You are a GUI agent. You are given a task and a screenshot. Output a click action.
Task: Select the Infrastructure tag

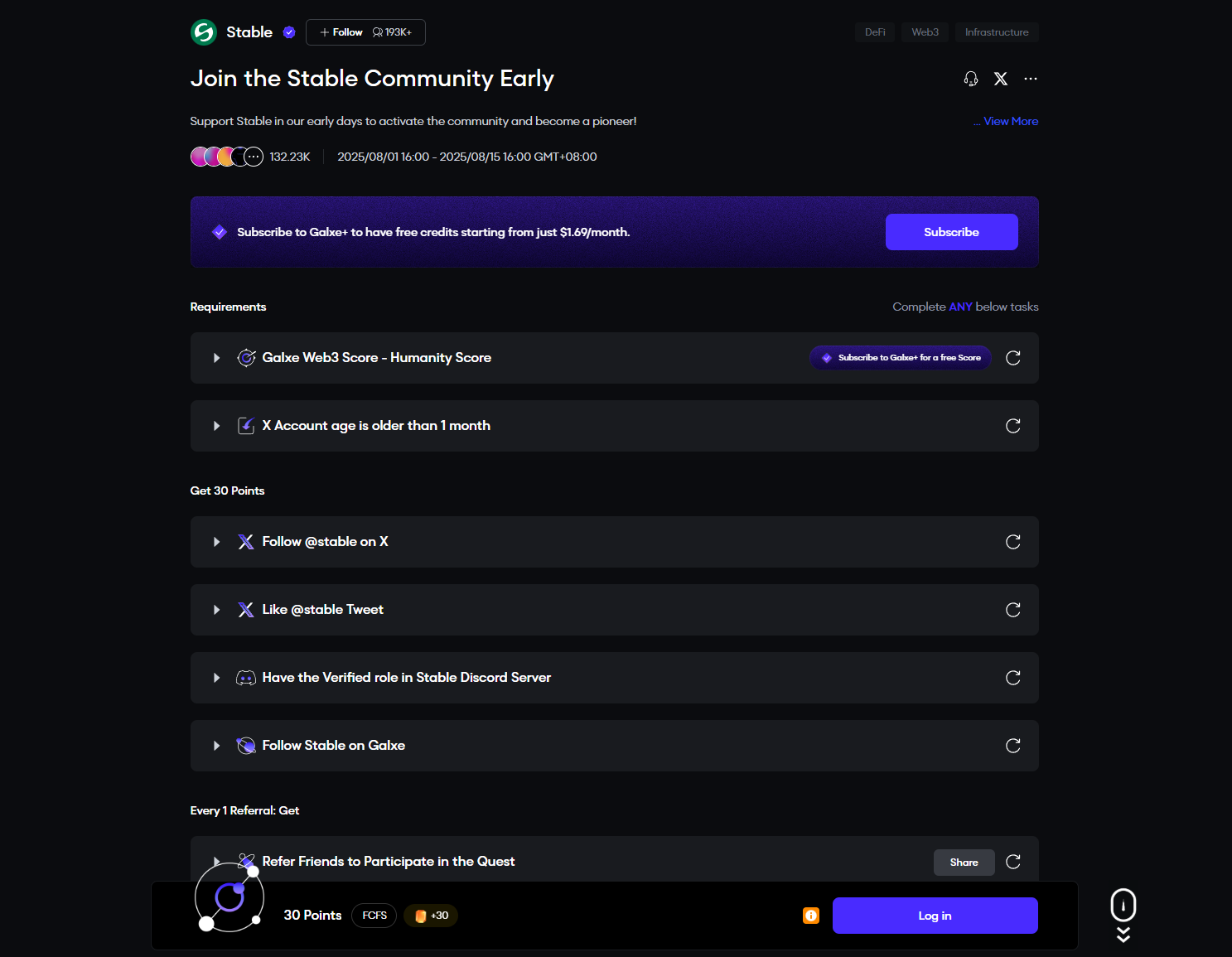pyautogui.click(x=997, y=31)
